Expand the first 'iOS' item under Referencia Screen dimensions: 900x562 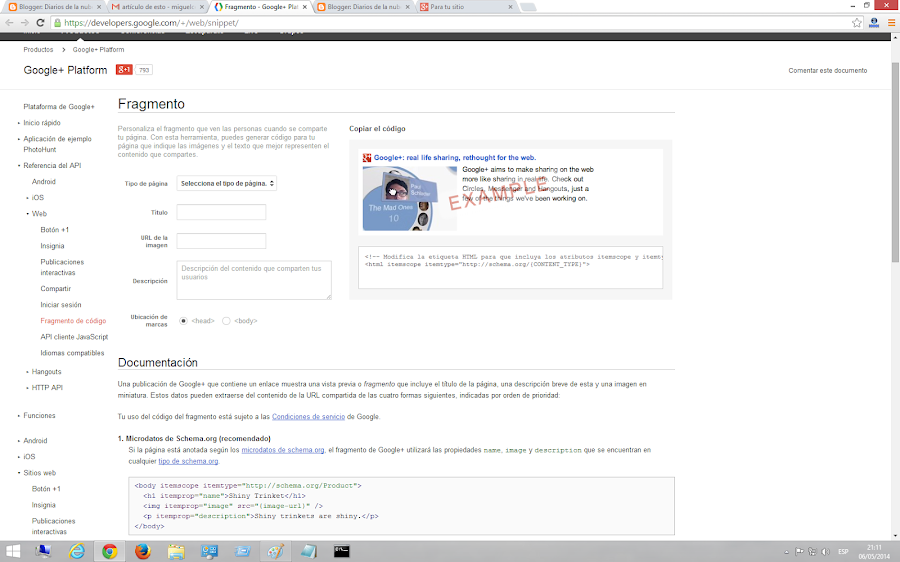(x=38, y=197)
